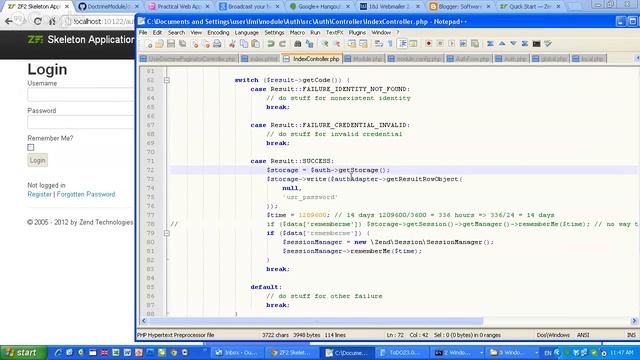
Task: Open the Inbox taskbar button
Action: click(x=236, y=353)
